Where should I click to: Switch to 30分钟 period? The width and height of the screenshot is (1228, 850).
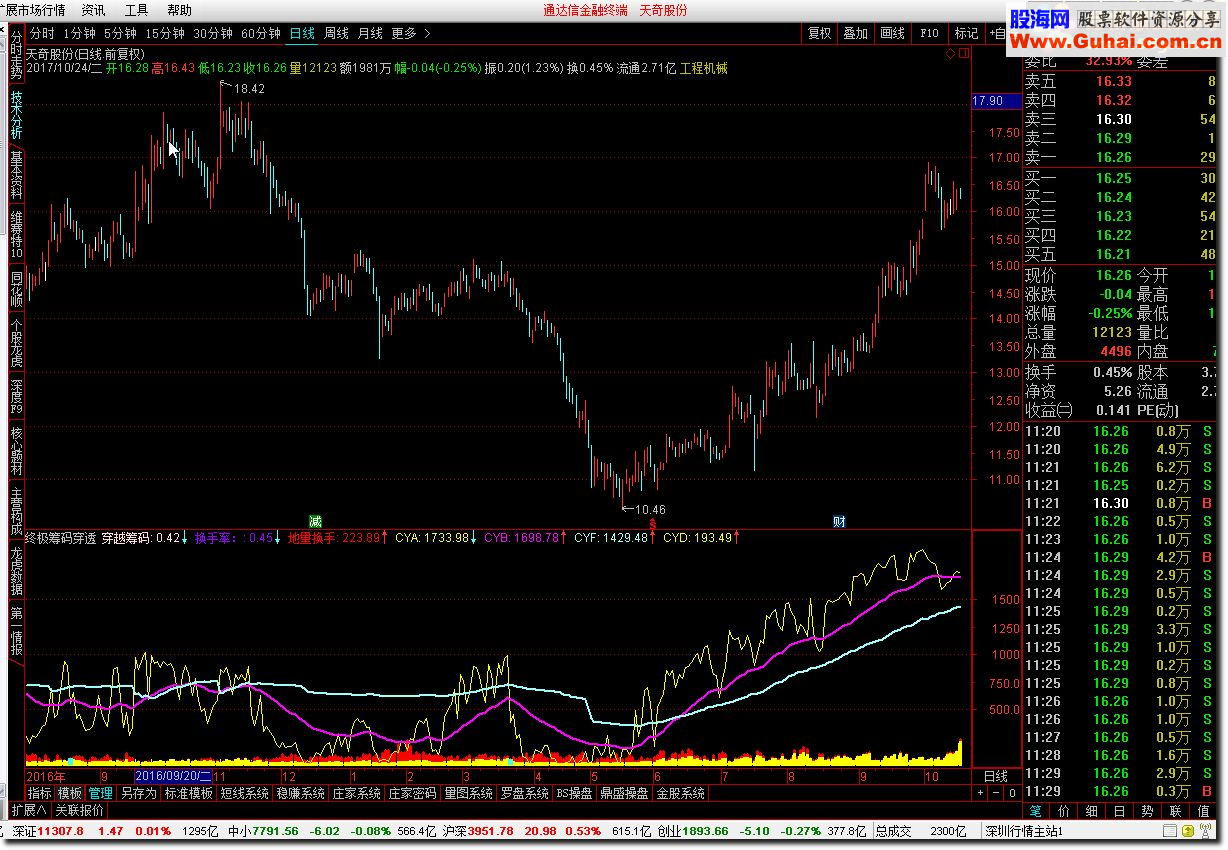click(x=213, y=33)
